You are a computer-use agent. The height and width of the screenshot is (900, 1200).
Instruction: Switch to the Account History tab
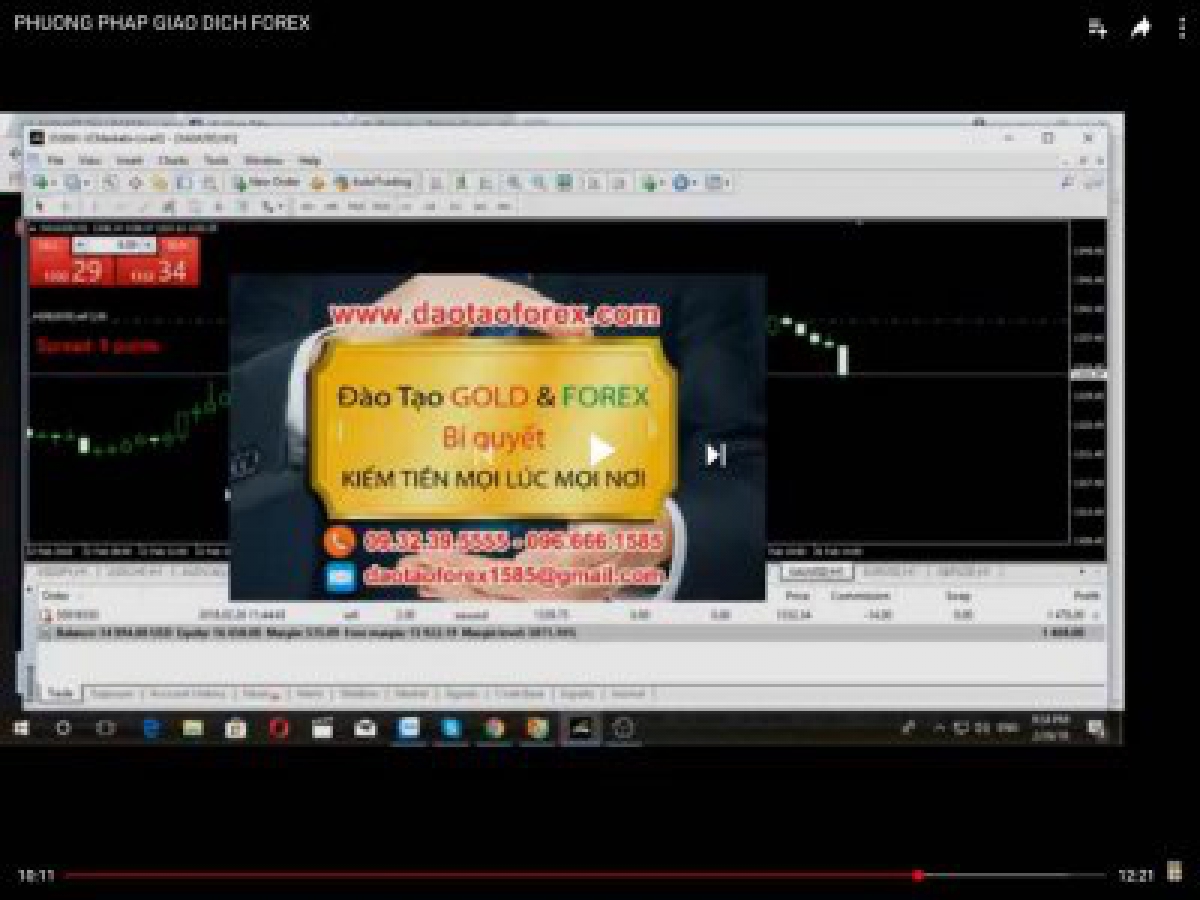(x=189, y=693)
